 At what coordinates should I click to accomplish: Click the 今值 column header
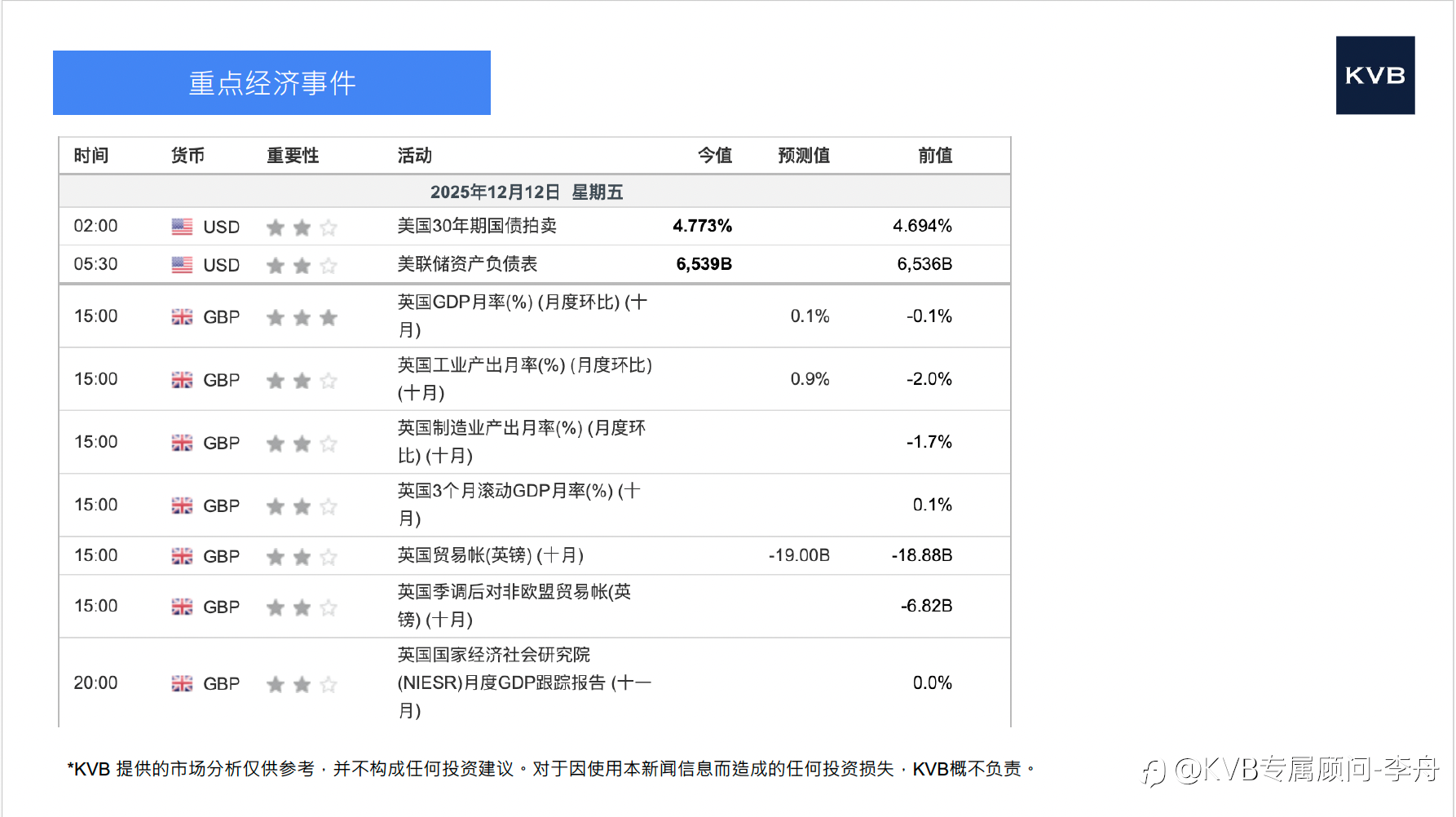[x=714, y=156]
